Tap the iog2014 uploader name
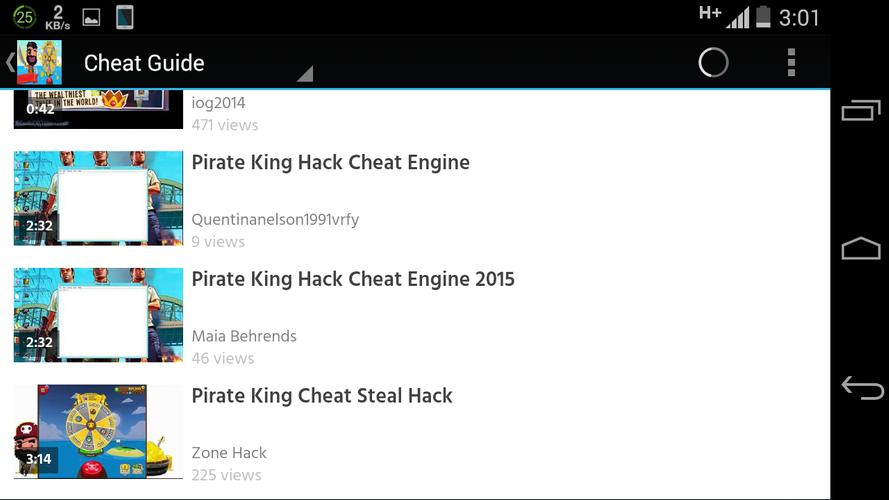 point(218,103)
